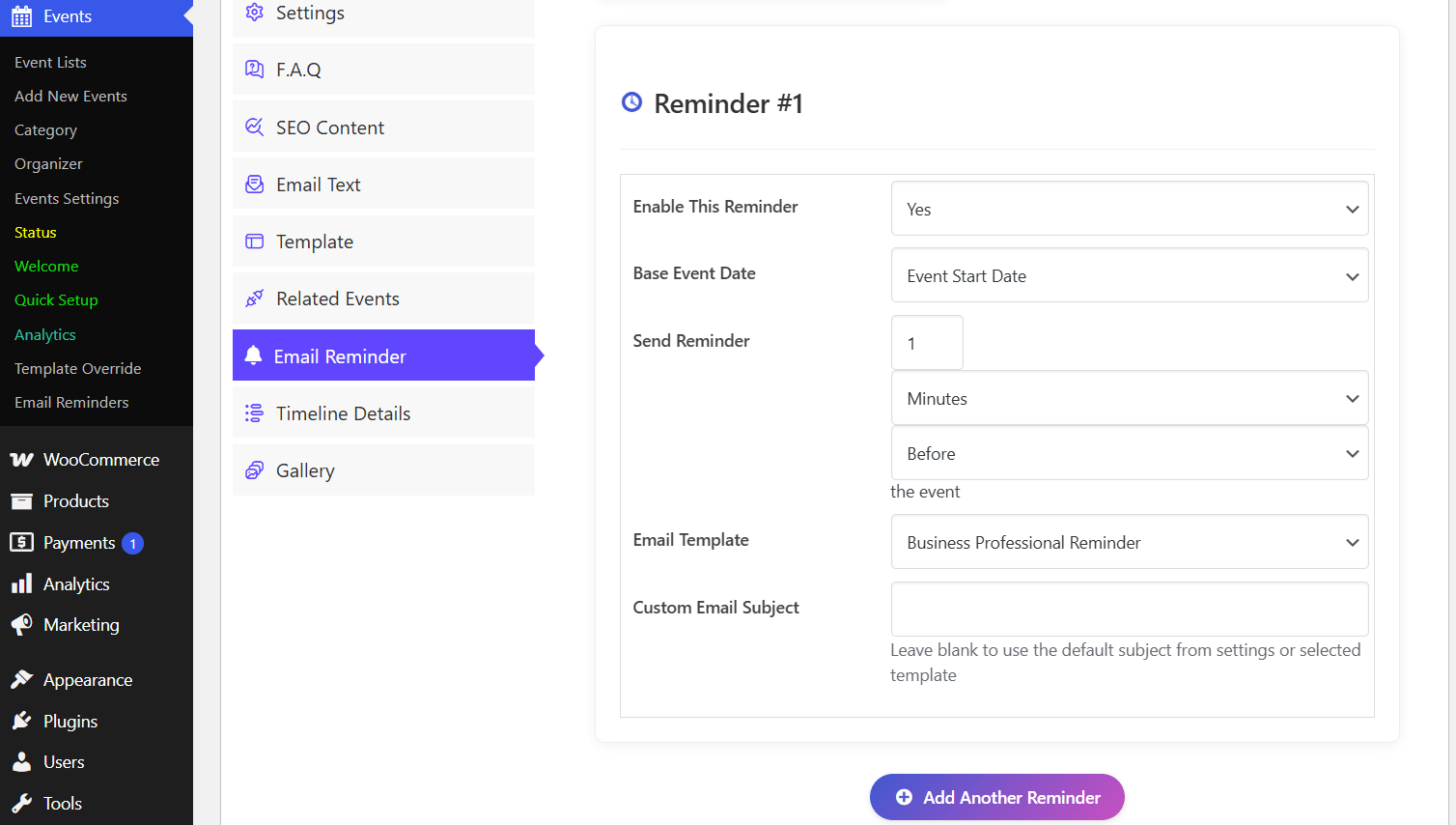Click the Timeline Details list icon
The height and width of the screenshot is (825, 1456).
(x=254, y=413)
